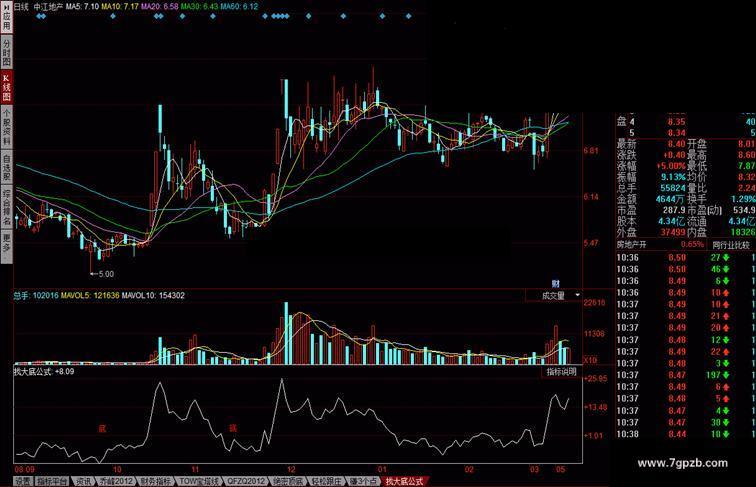Image resolution: width=756 pixels, height=487 pixels.
Task: Click the MA60: 6.12 label
Action: point(239,7)
